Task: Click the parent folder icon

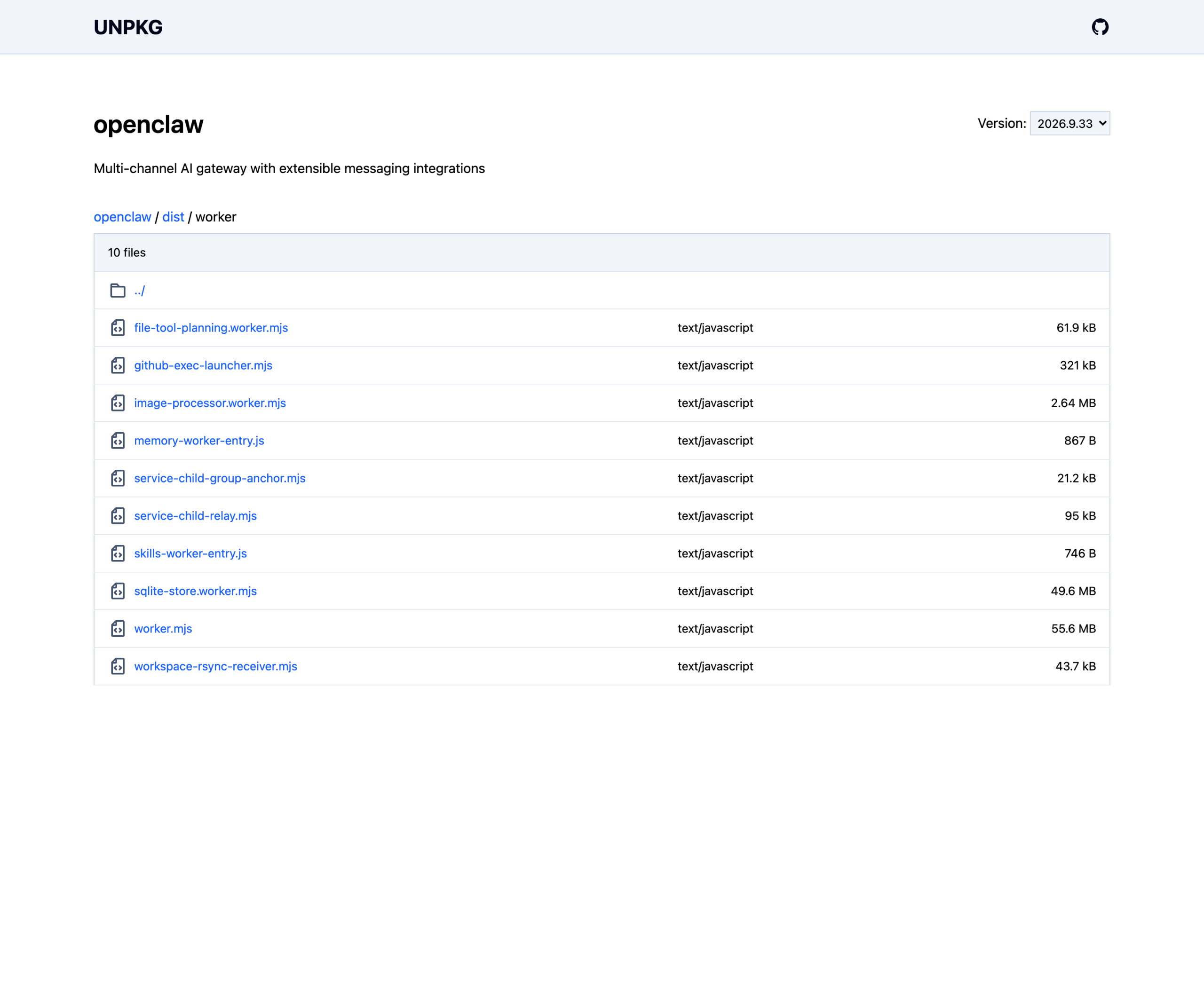Action: [x=118, y=291]
